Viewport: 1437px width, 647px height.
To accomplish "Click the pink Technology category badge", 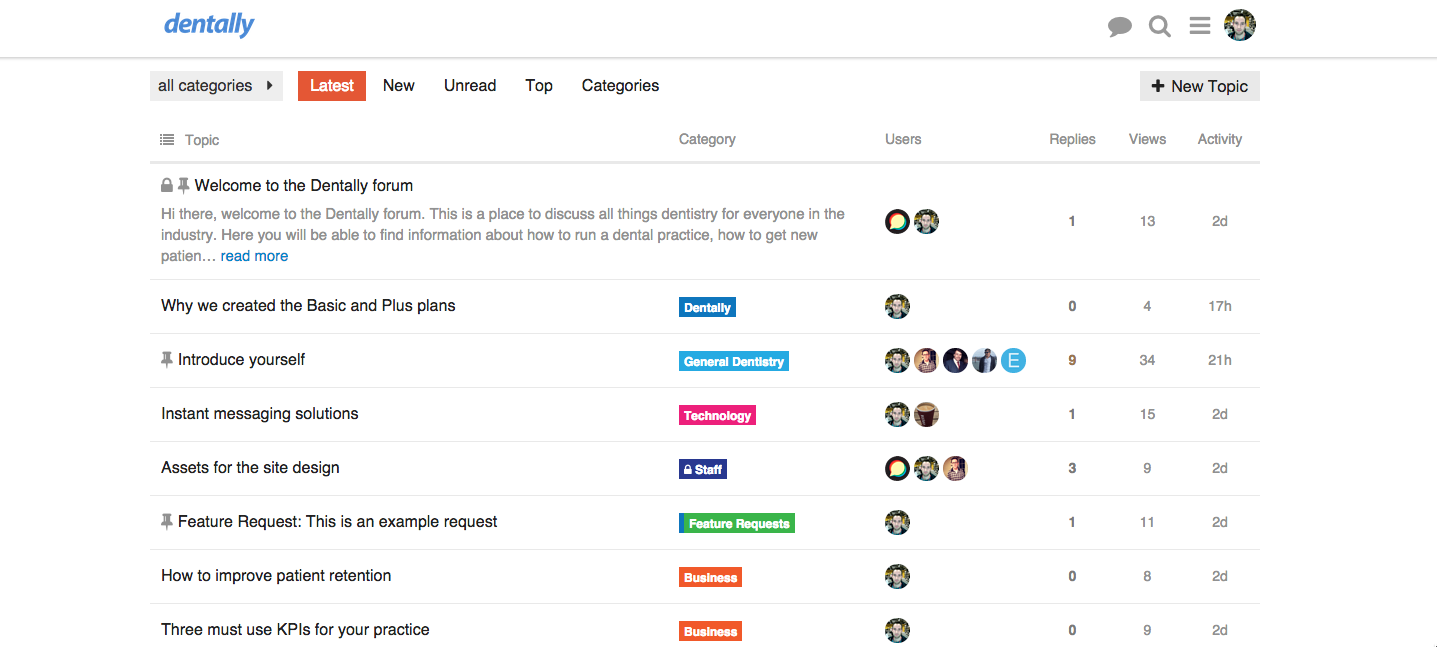I will (x=717, y=415).
